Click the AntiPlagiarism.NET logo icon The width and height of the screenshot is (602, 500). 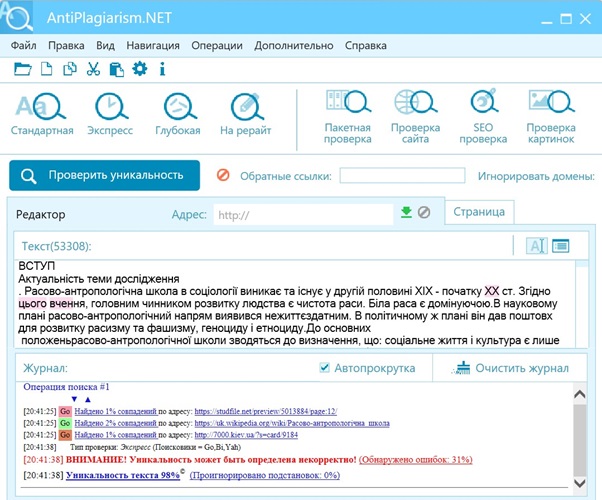(17, 17)
